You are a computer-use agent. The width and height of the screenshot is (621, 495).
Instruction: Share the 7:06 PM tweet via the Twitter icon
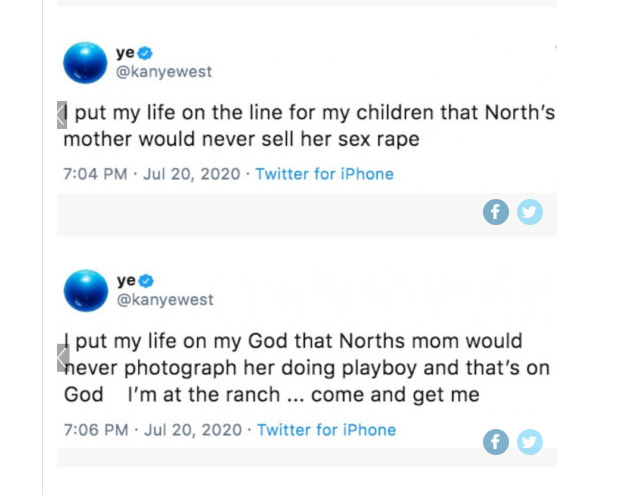pyautogui.click(x=529, y=441)
